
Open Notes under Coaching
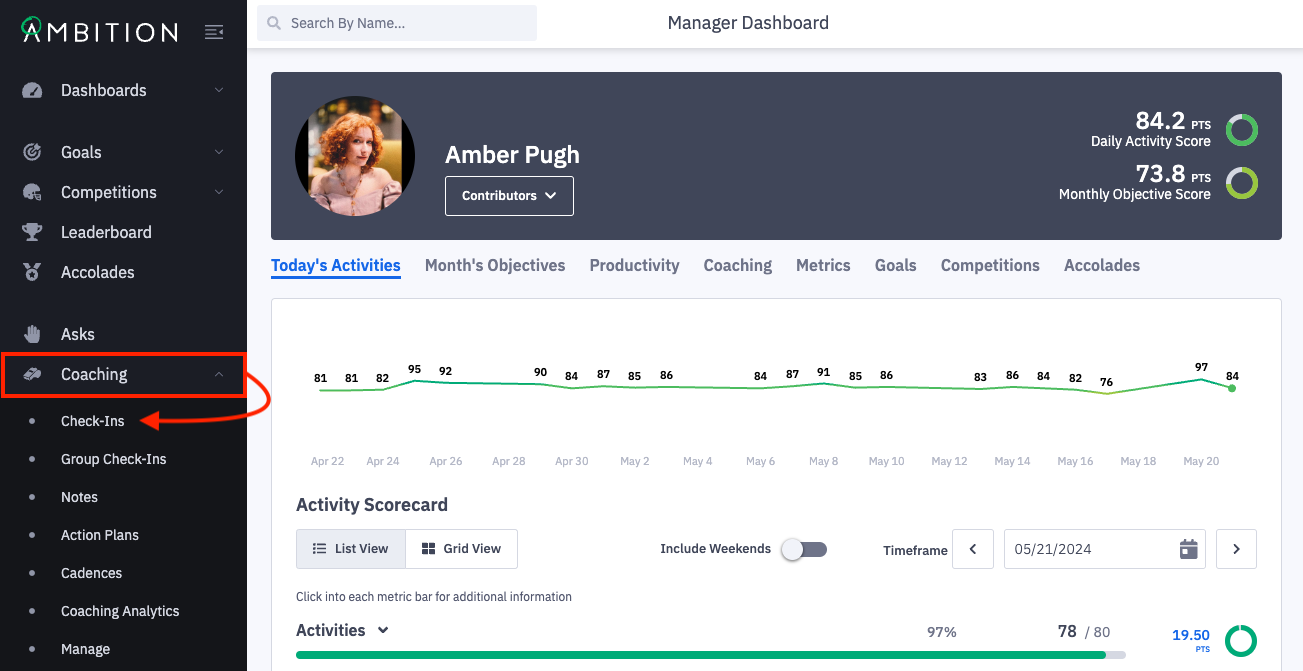(x=80, y=497)
